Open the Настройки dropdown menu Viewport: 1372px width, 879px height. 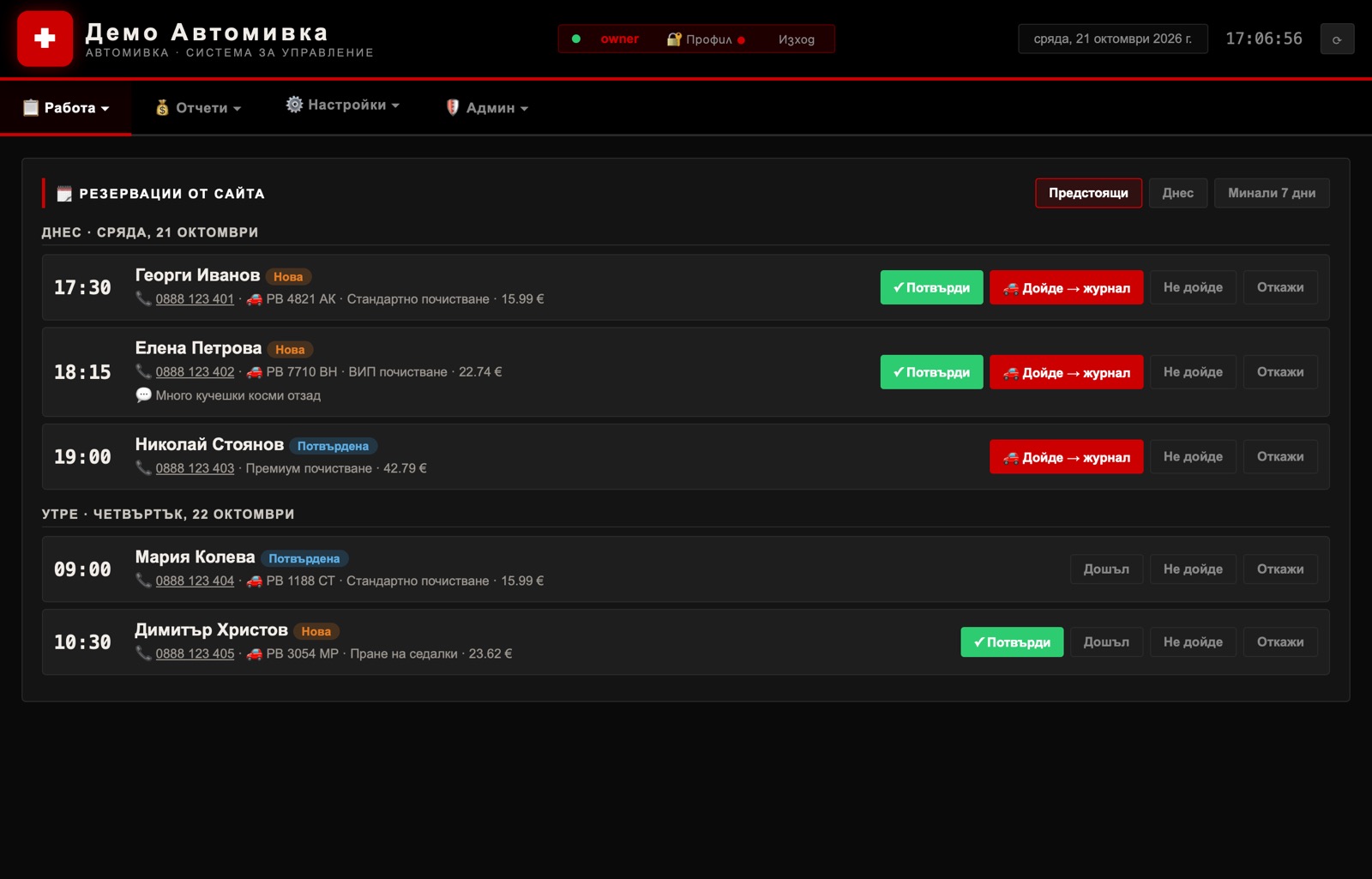(343, 105)
